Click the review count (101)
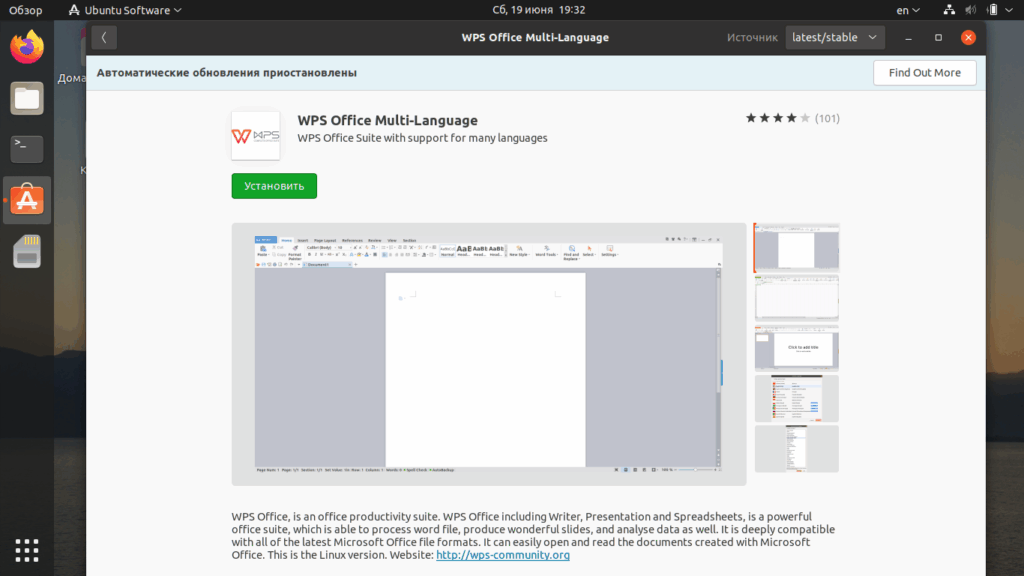This screenshot has height=576, width=1024. point(827,118)
